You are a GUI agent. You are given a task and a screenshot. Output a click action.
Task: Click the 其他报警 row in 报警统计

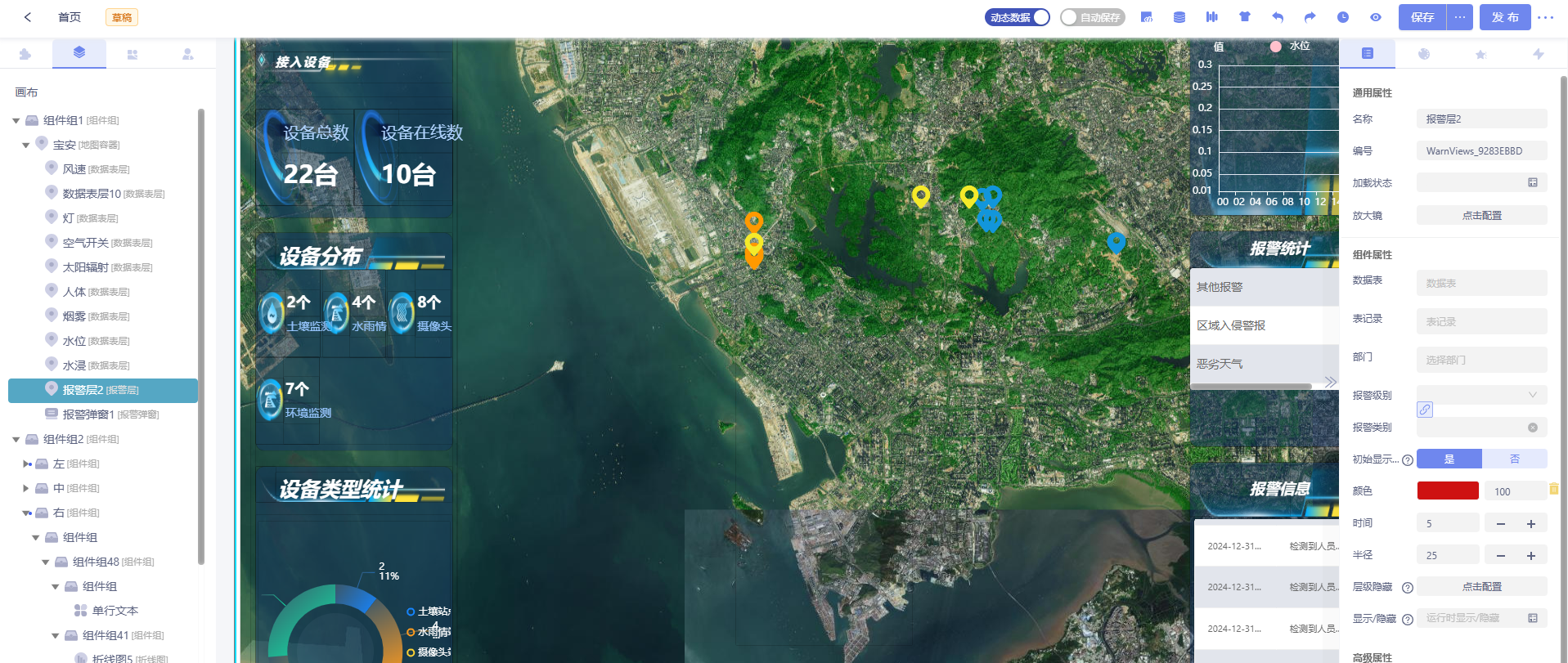click(1265, 287)
